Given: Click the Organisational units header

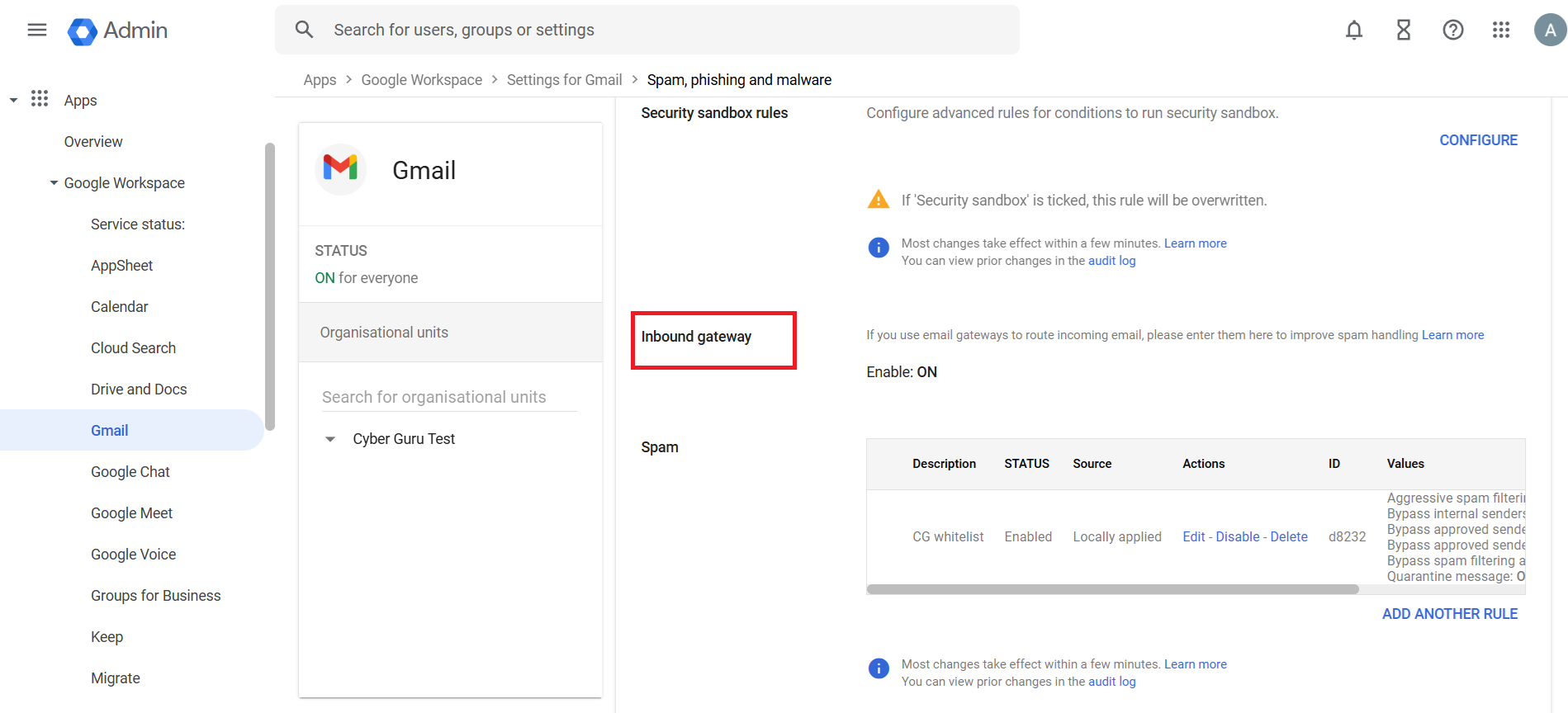Looking at the screenshot, I should [x=451, y=333].
